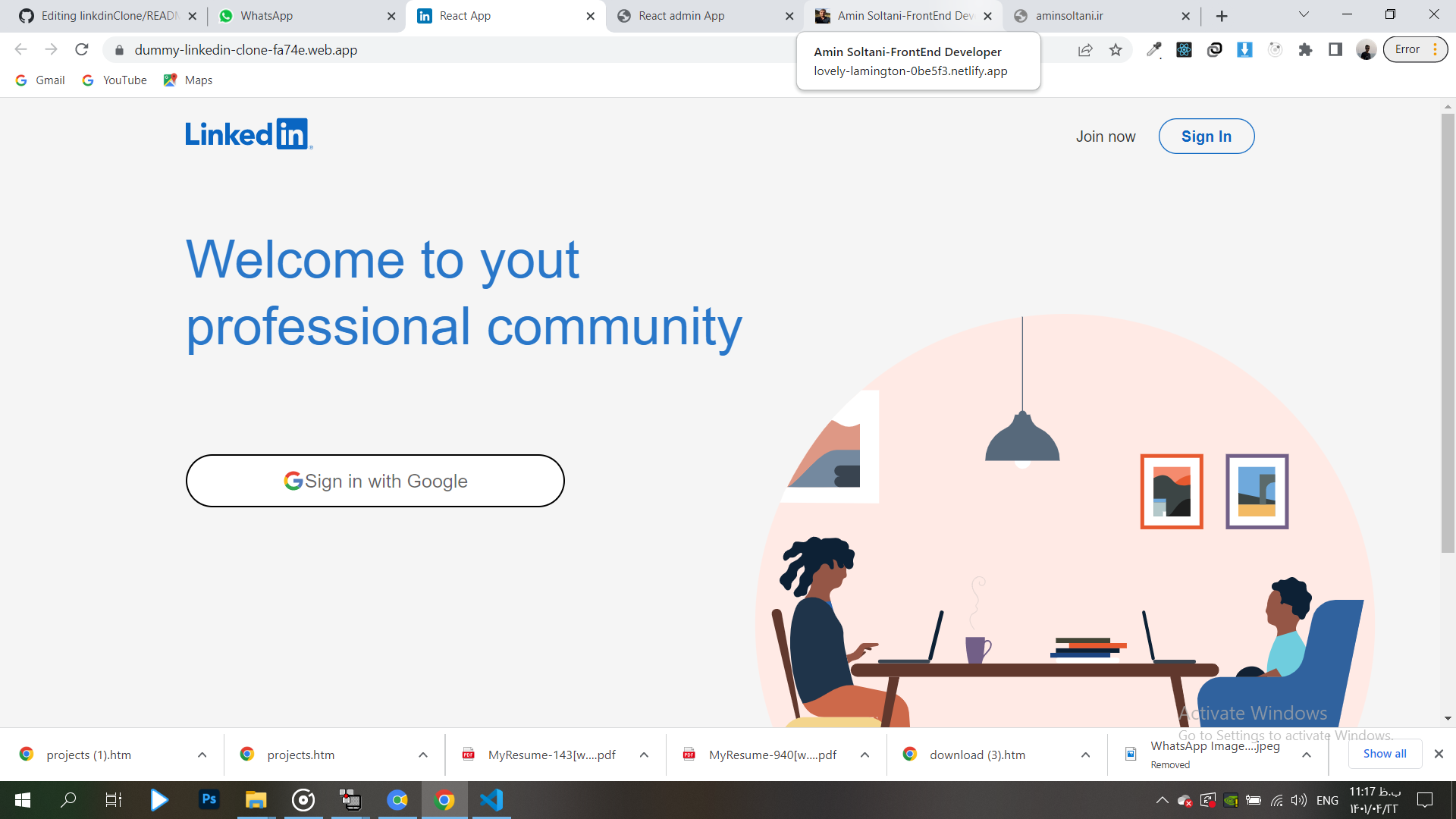Open the Extensions puzzle icon

pos(1305,50)
